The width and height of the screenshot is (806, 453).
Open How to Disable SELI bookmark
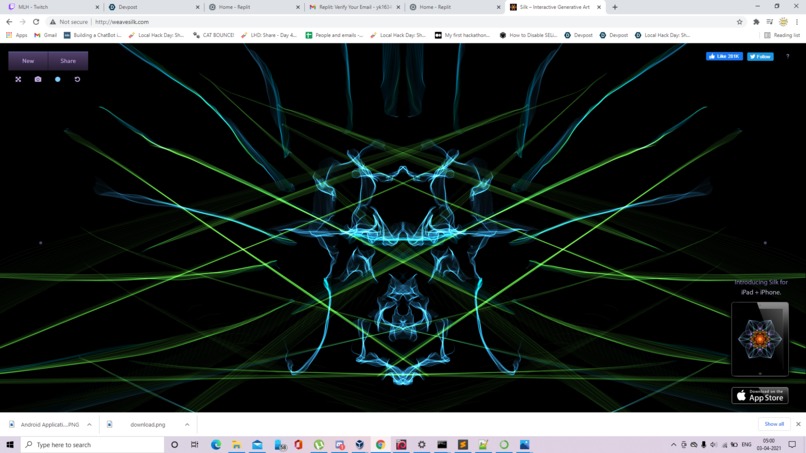(x=528, y=35)
